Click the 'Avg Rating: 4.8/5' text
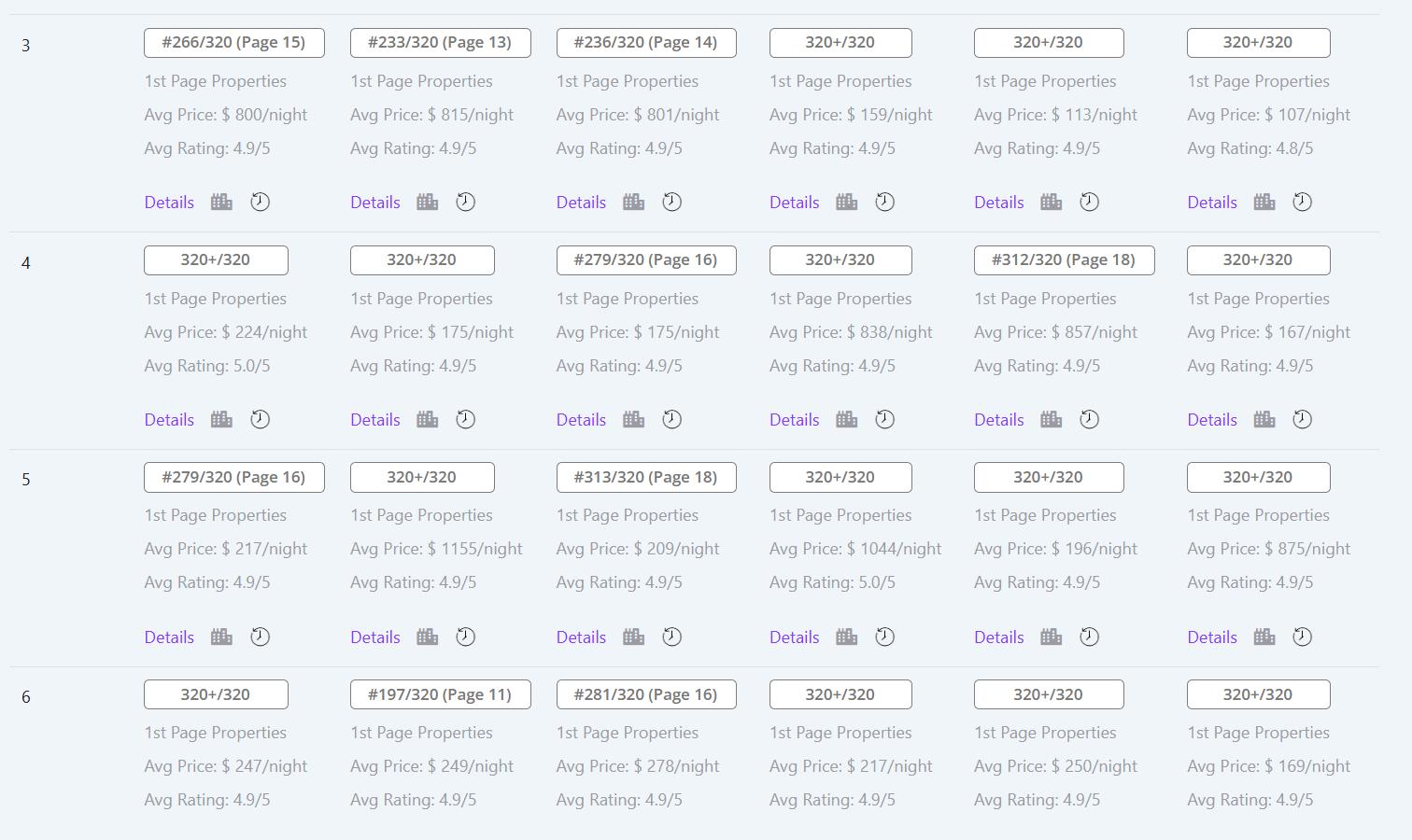The width and height of the screenshot is (1412, 840). point(1250,148)
